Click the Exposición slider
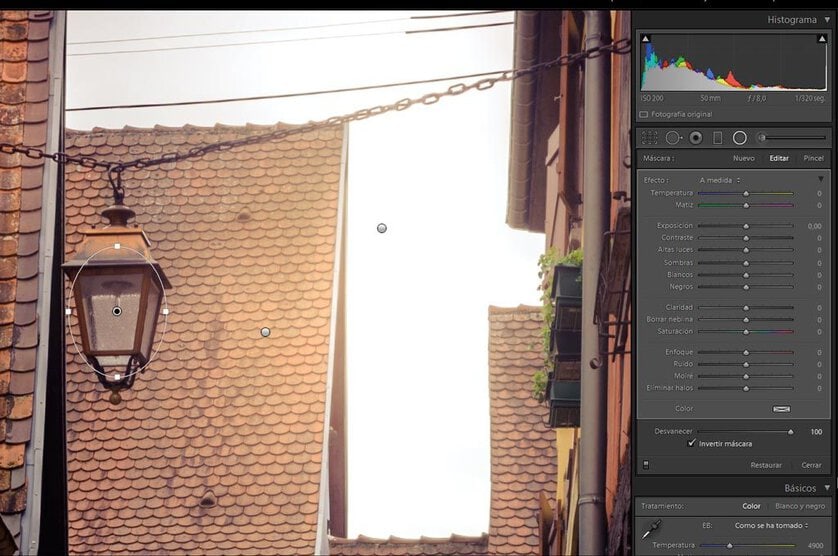 (746, 226)
